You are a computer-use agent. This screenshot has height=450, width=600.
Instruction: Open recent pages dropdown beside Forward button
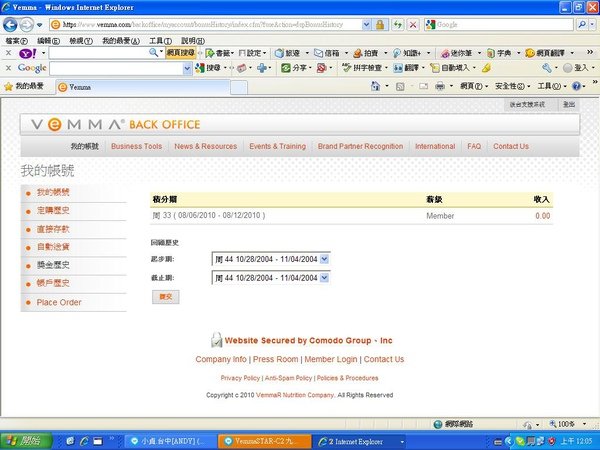point(39,25)
